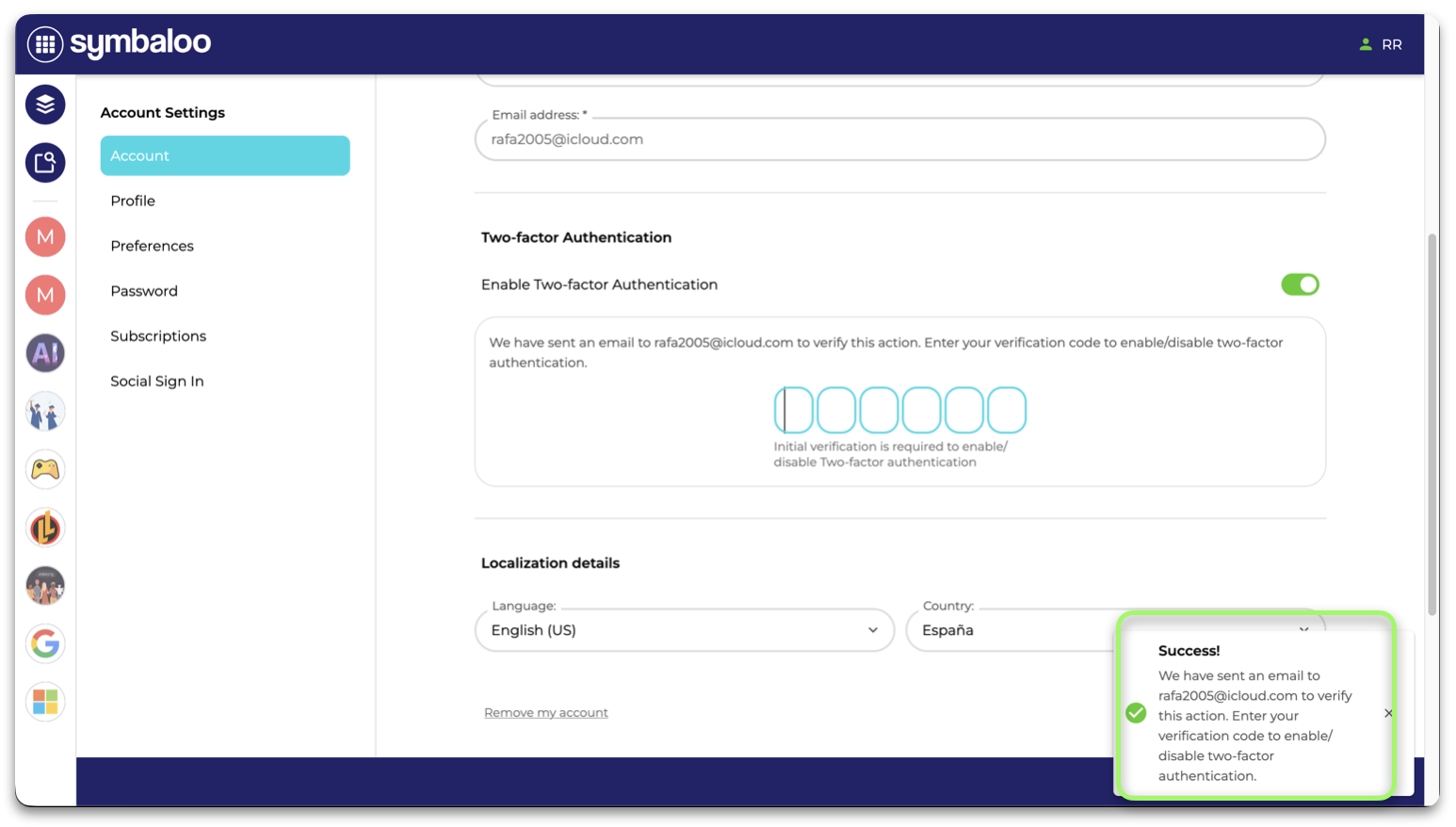
Task: Switch to the Password settings section
Action: click(x=144, y=291)
